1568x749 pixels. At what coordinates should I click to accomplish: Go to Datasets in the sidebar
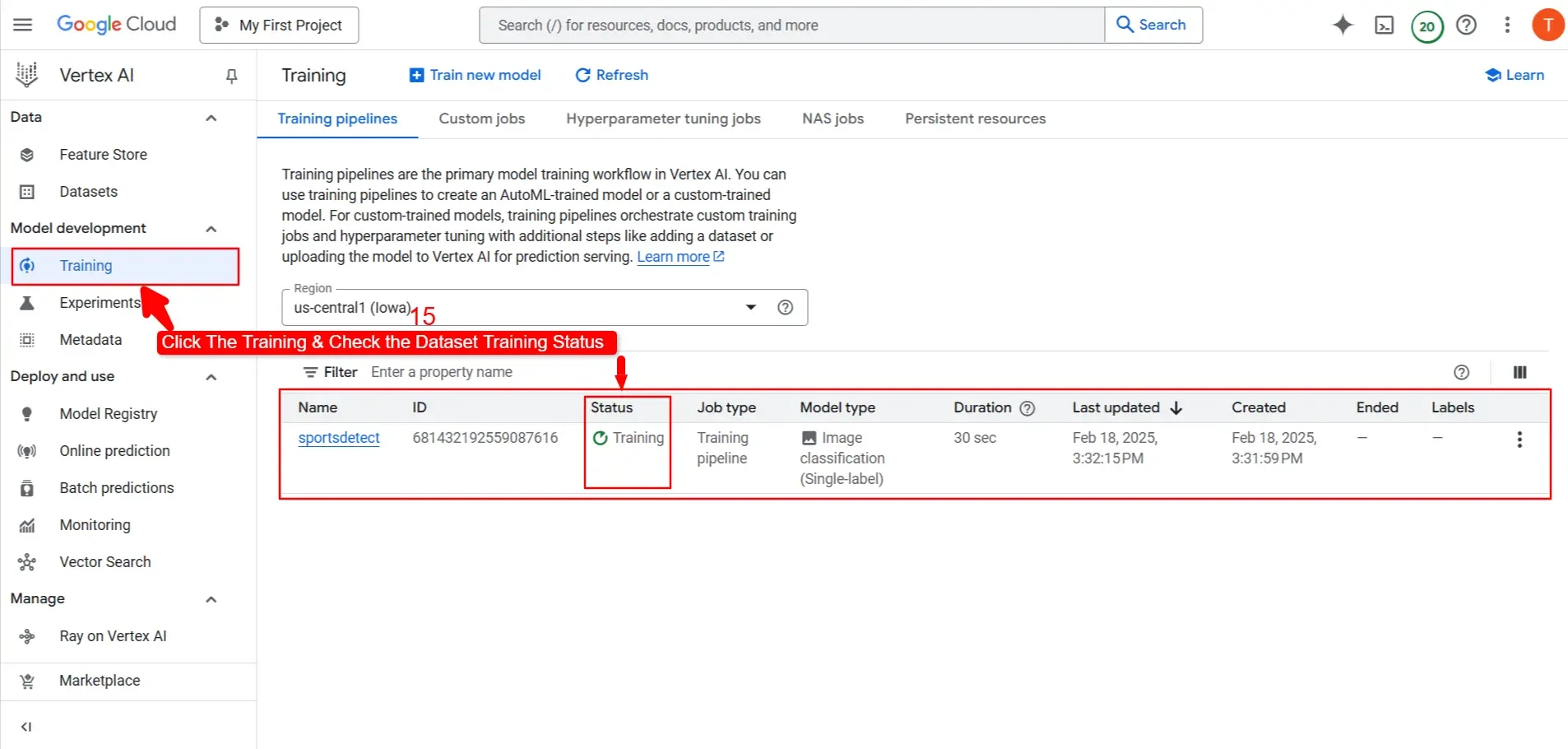point(88,192)
